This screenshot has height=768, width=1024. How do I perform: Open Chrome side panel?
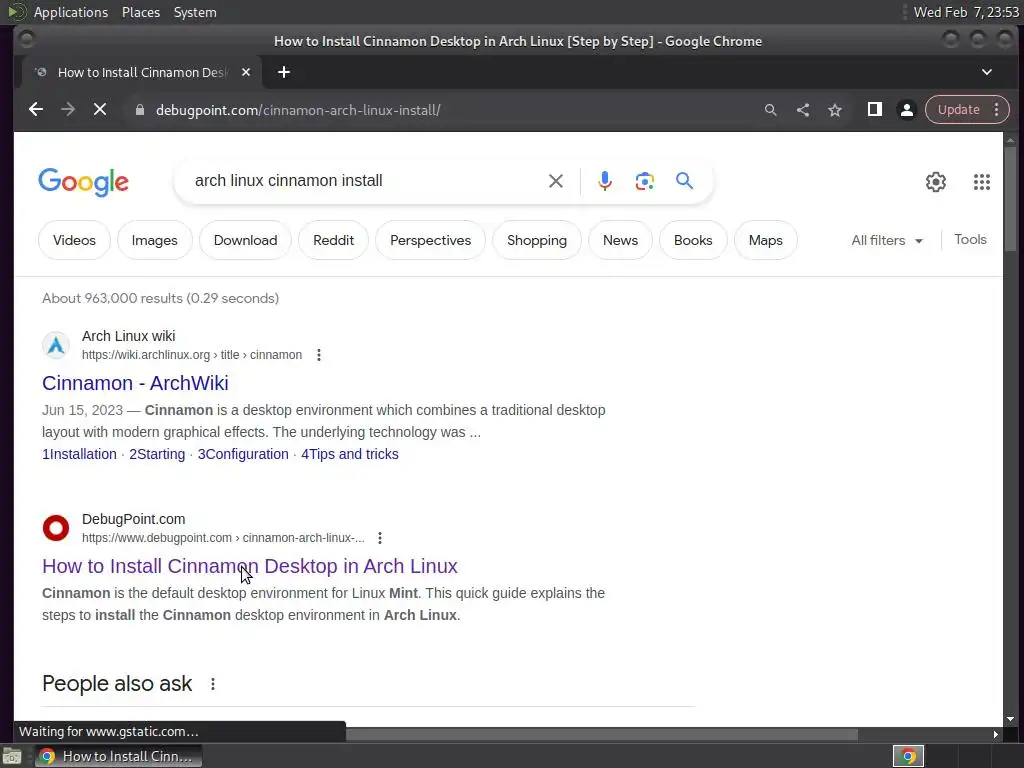[874, 110]
